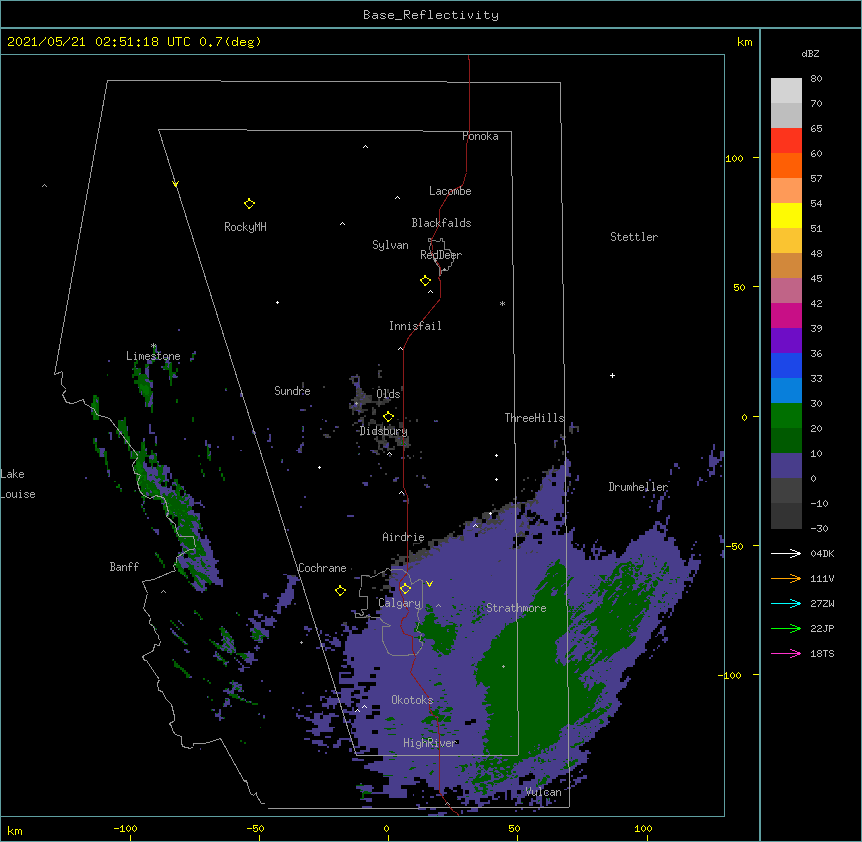Screen dimensions: 862x842
Task: Click the plus marker south of Stettler
Action: point(612,375)
